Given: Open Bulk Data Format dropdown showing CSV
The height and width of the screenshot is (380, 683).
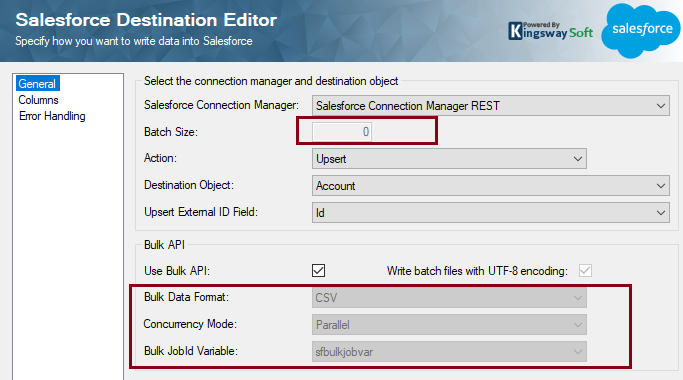Looking at the screenshot, I should [449, 298].
